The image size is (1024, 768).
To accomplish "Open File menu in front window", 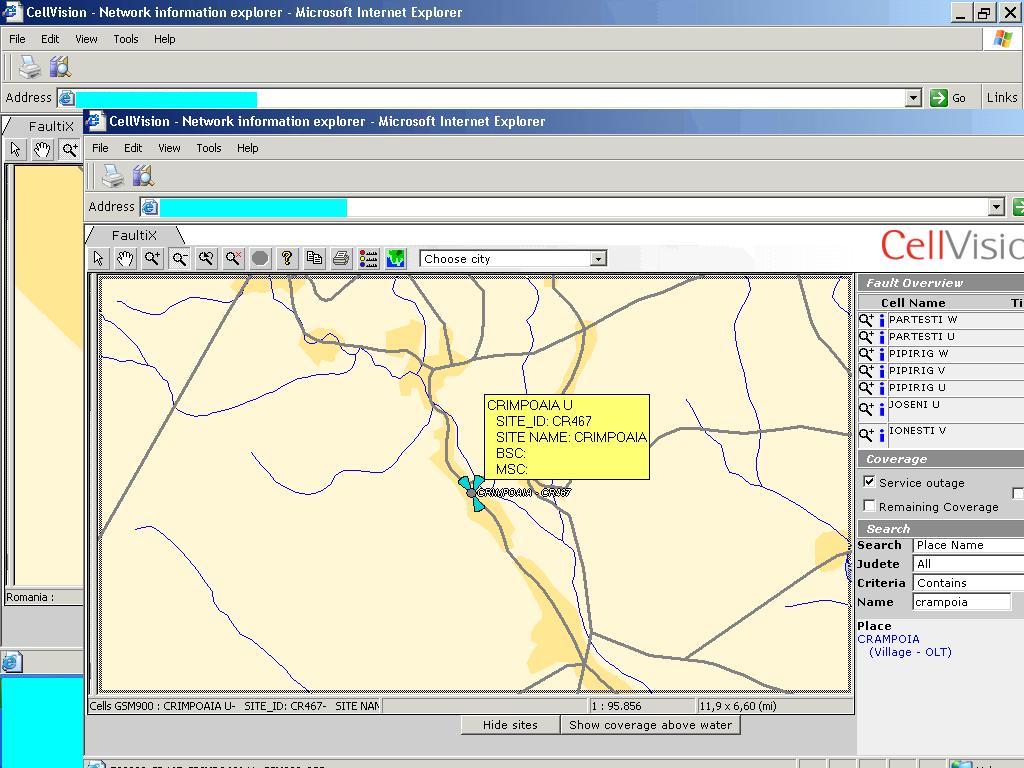I will pos(100,148).
